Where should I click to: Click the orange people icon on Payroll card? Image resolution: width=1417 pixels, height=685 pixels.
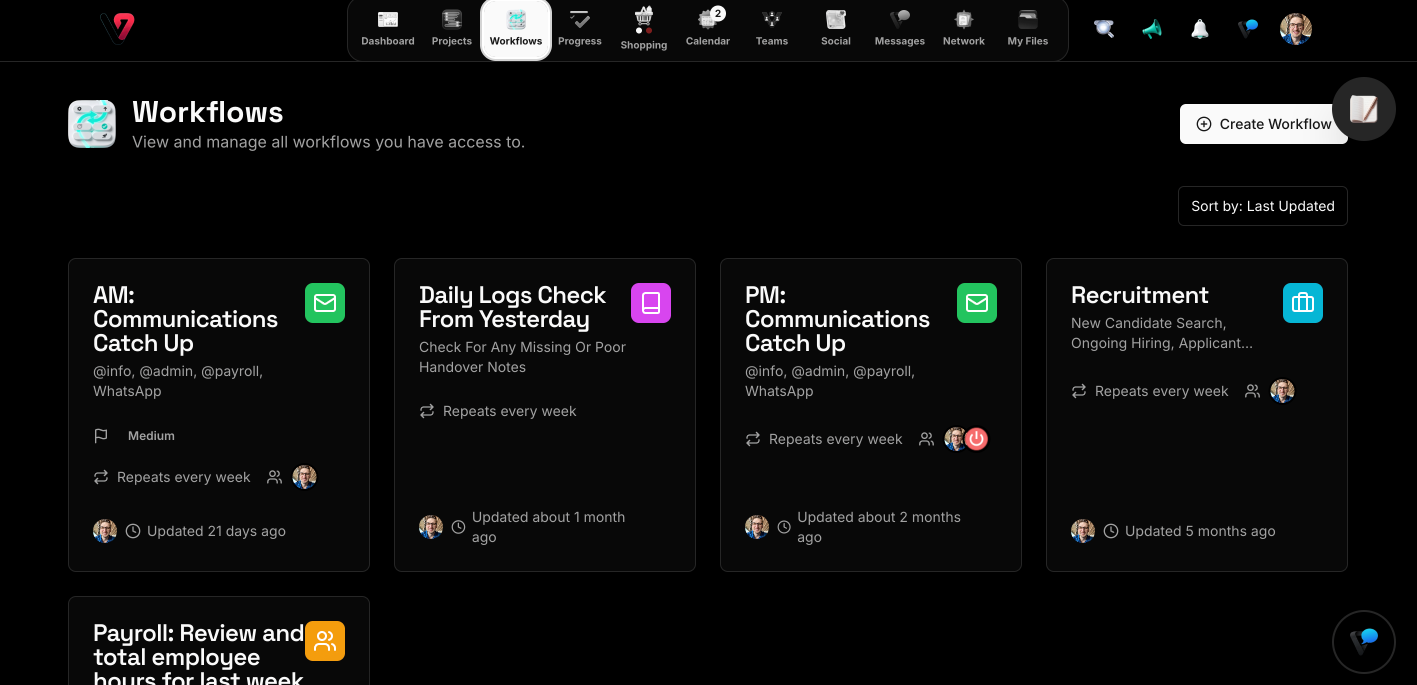325,641
